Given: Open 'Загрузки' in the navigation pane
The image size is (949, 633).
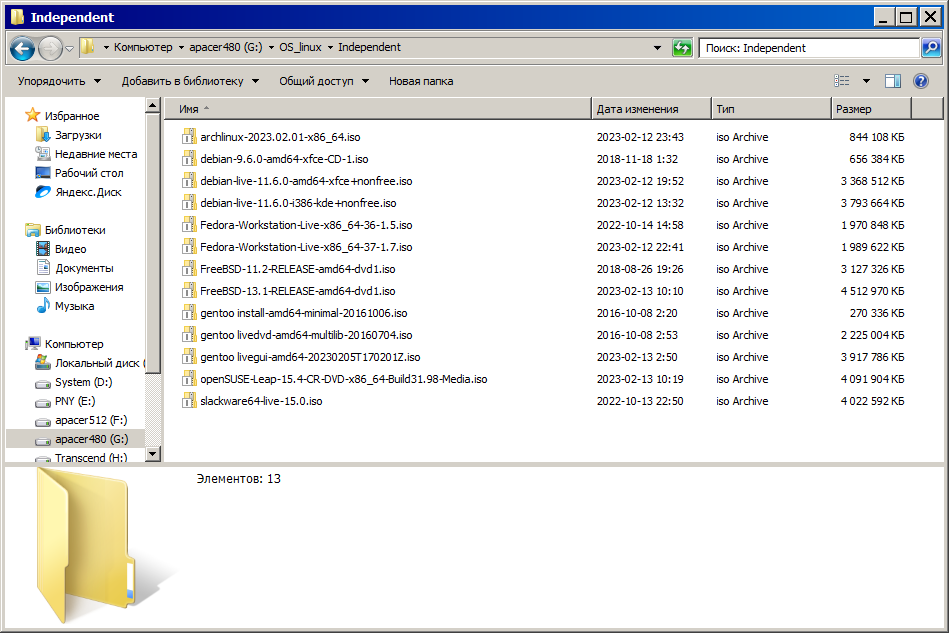Looking at the screenshot, I should coord(78,135).
